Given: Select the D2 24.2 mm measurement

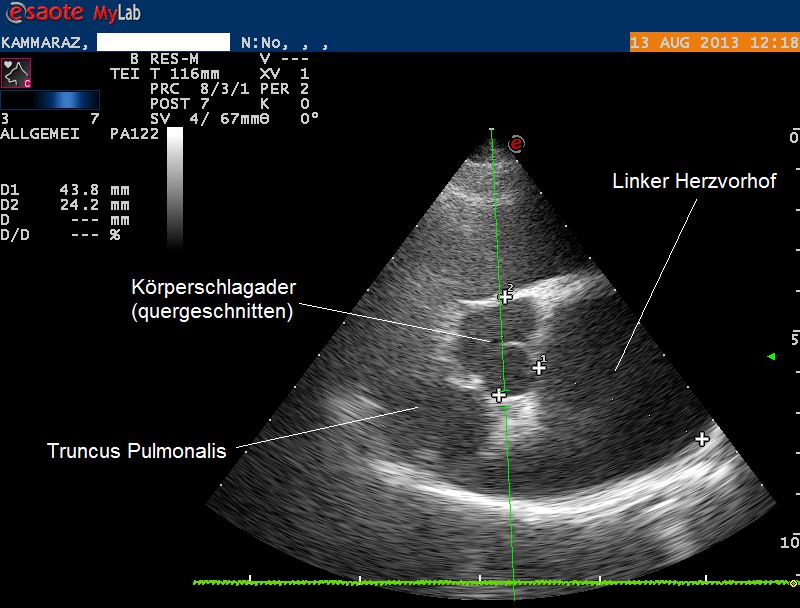Looking at the screenshot, I should click(x=67, y=205).
